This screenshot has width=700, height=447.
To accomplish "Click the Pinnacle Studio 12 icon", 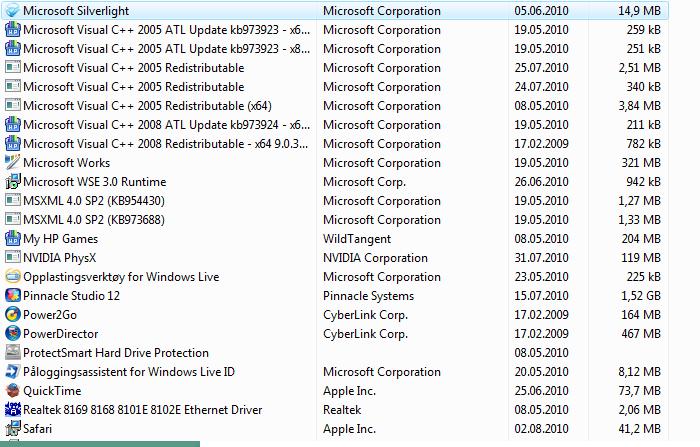I will pos(13,296).
